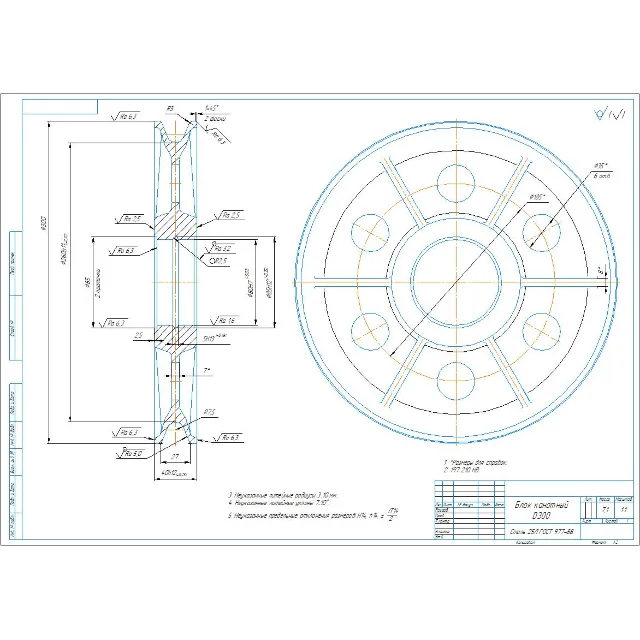The width and height of the screenshot is (640, 640).
Task: Click the topmost lightening hole on the front view
Action: (456, 183)
